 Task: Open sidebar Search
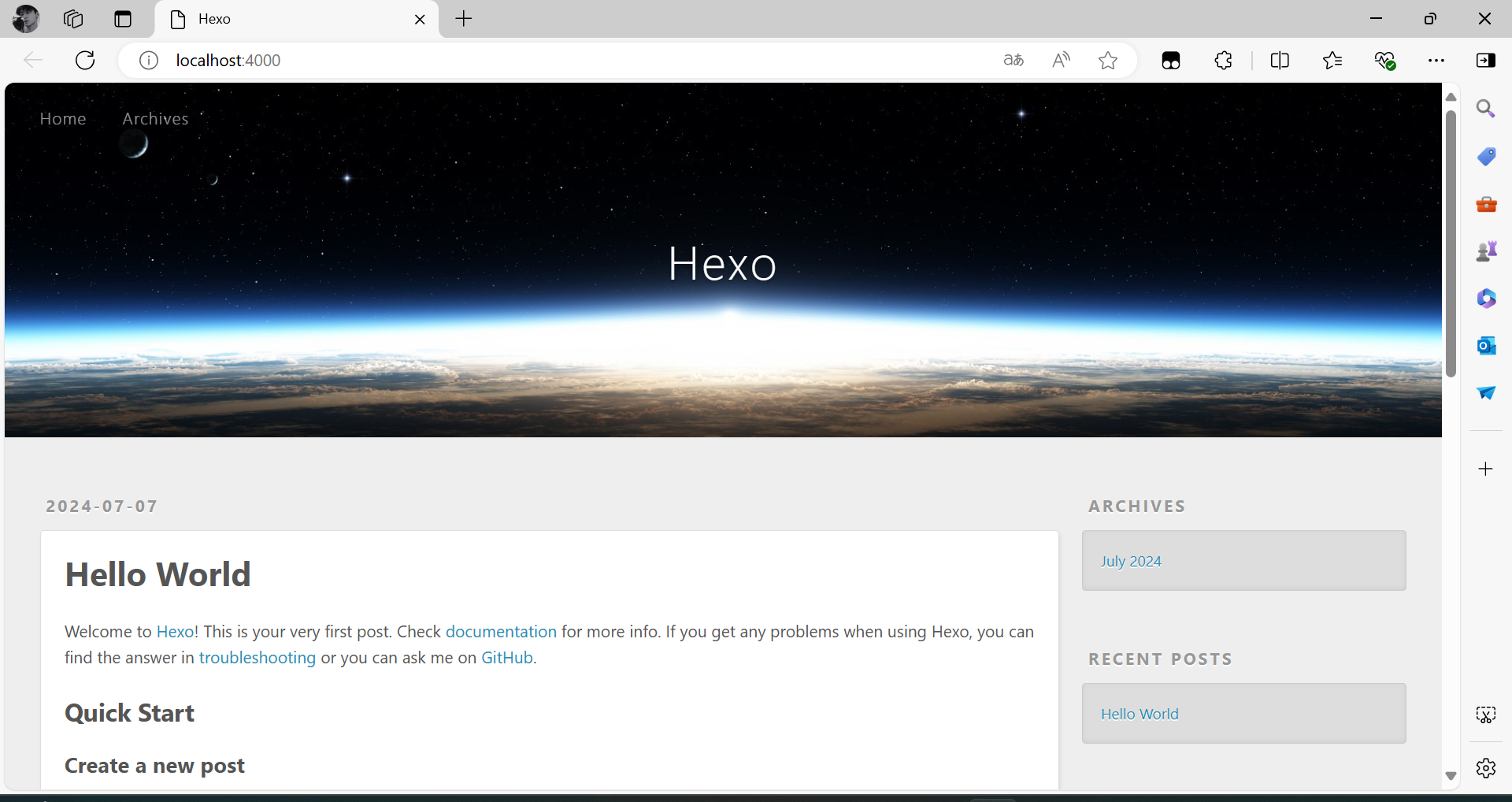[x=1486, y=109]
